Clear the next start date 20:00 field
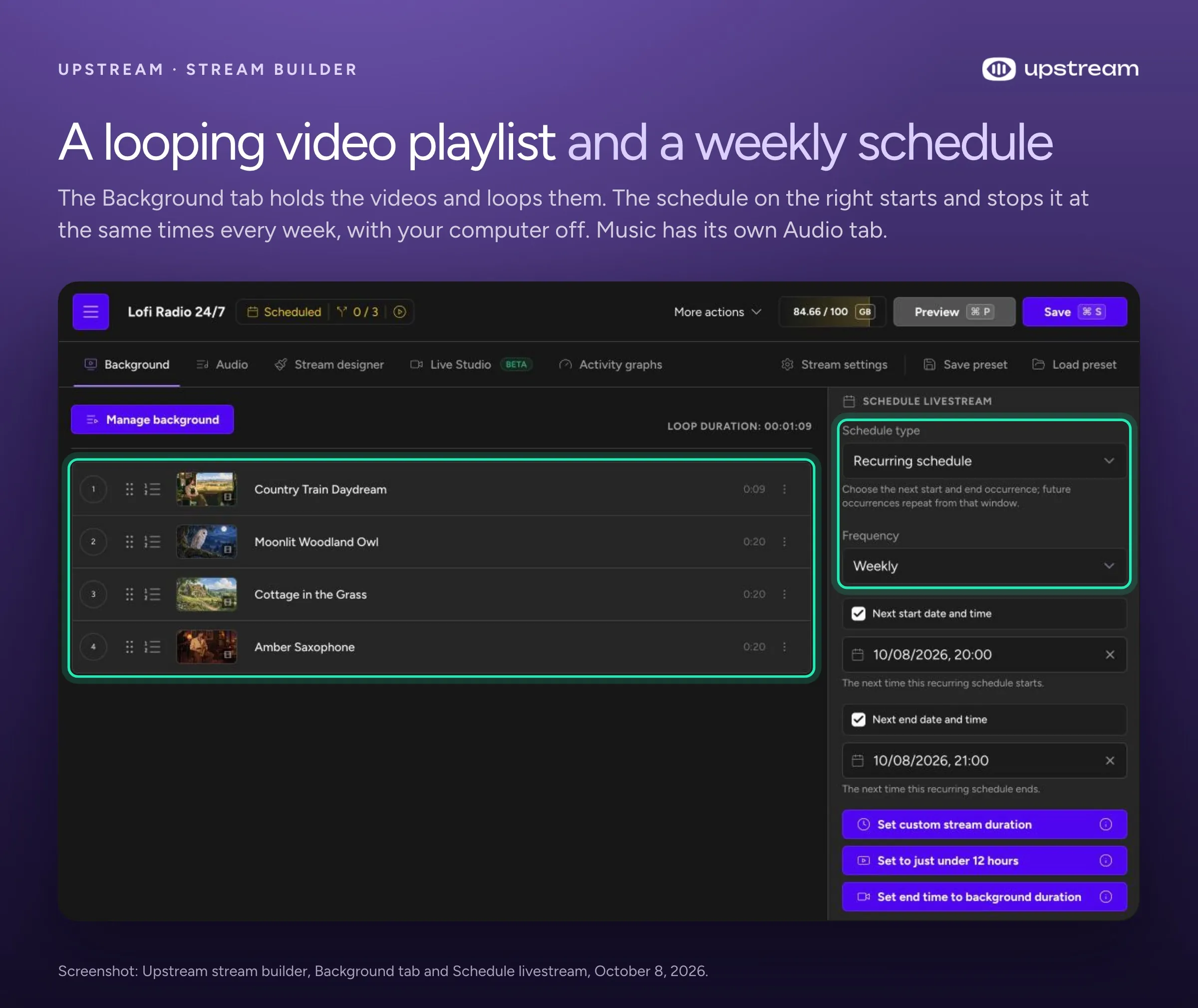Screen dimensions: 1198x1008 pyautogui.click(x=1110, y=654)
